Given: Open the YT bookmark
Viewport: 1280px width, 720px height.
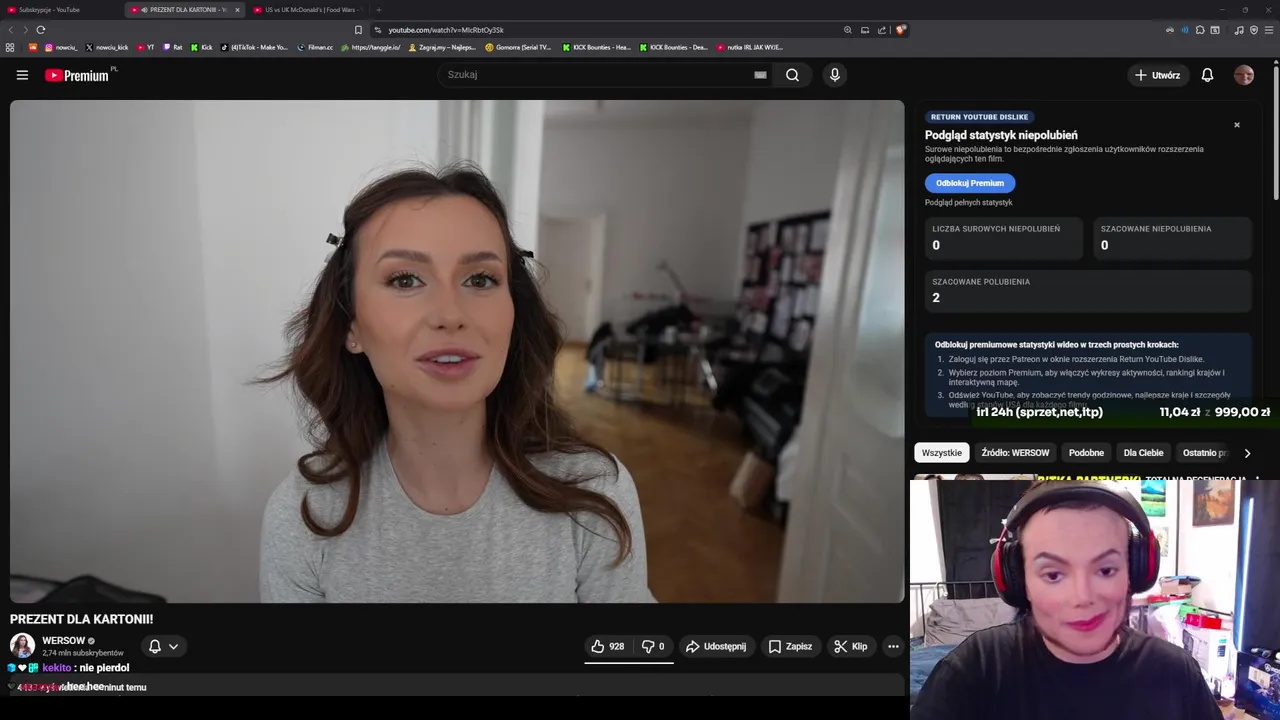Looking at the screenshot, I should [146, 47].
